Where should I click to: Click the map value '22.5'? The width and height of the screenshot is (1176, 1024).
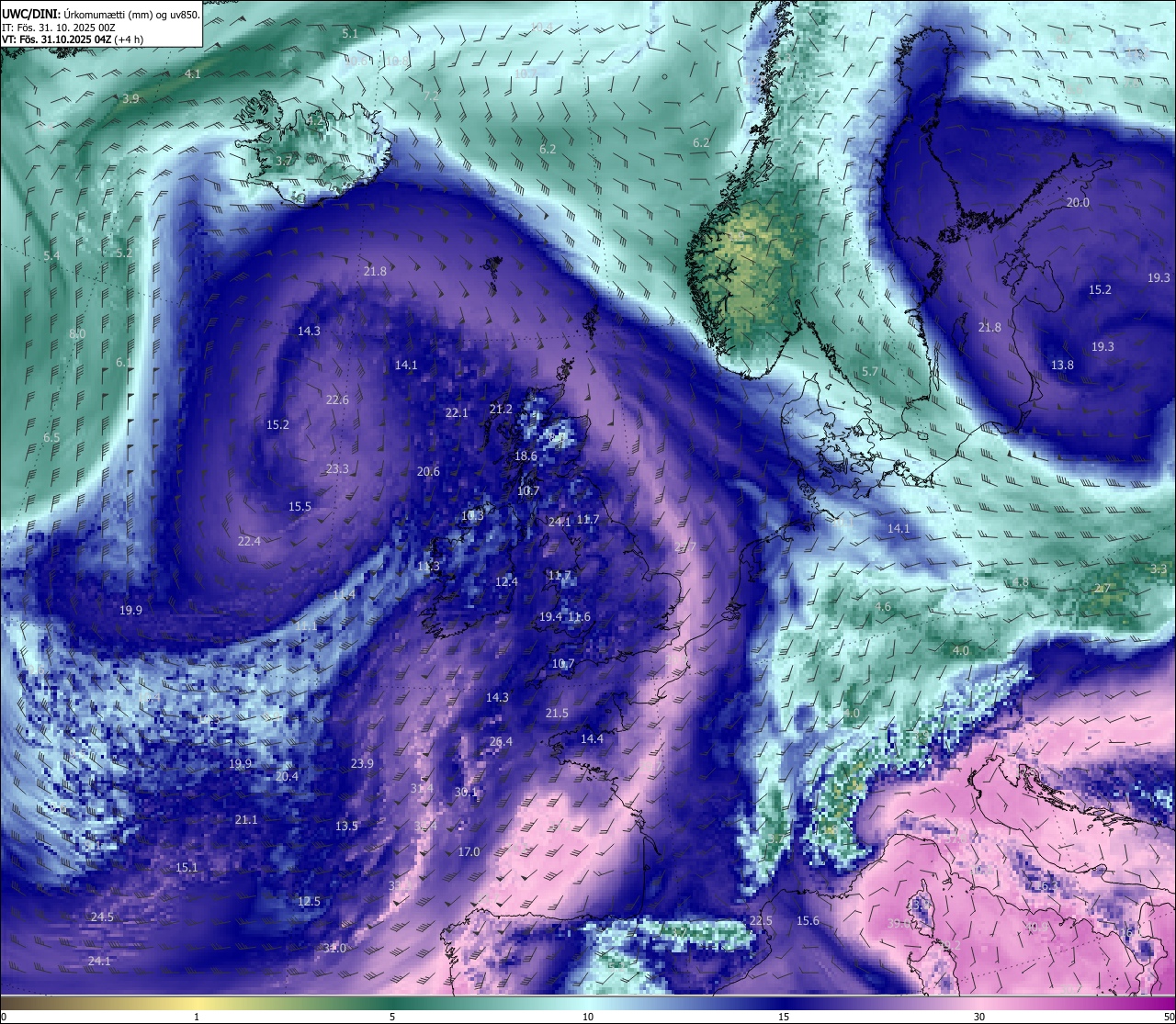tap(761, 920)
